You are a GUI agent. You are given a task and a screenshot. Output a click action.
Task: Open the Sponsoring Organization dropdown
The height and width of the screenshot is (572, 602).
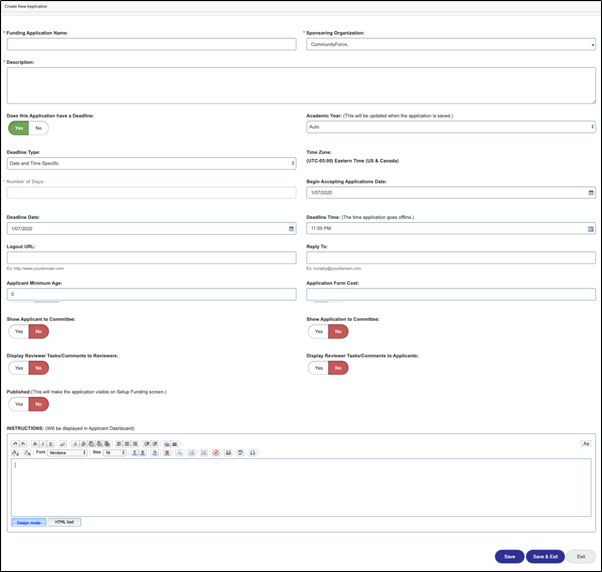(450, 44)
